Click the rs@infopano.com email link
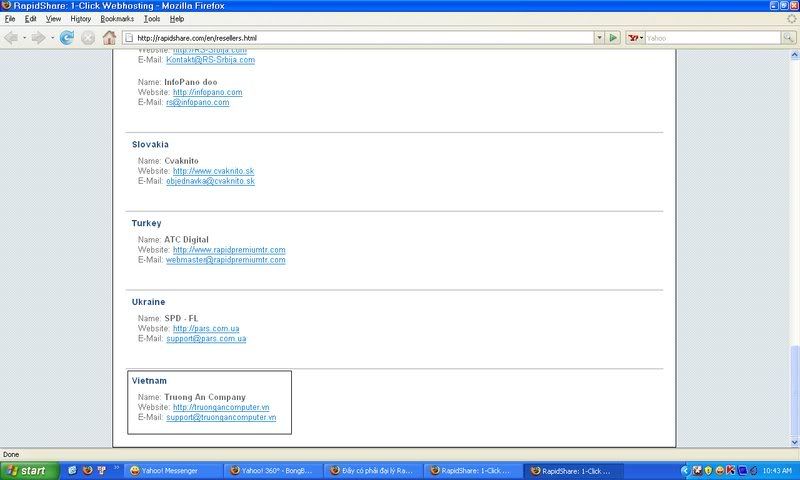The image size is (800, 480). click(x=197, y=103)
